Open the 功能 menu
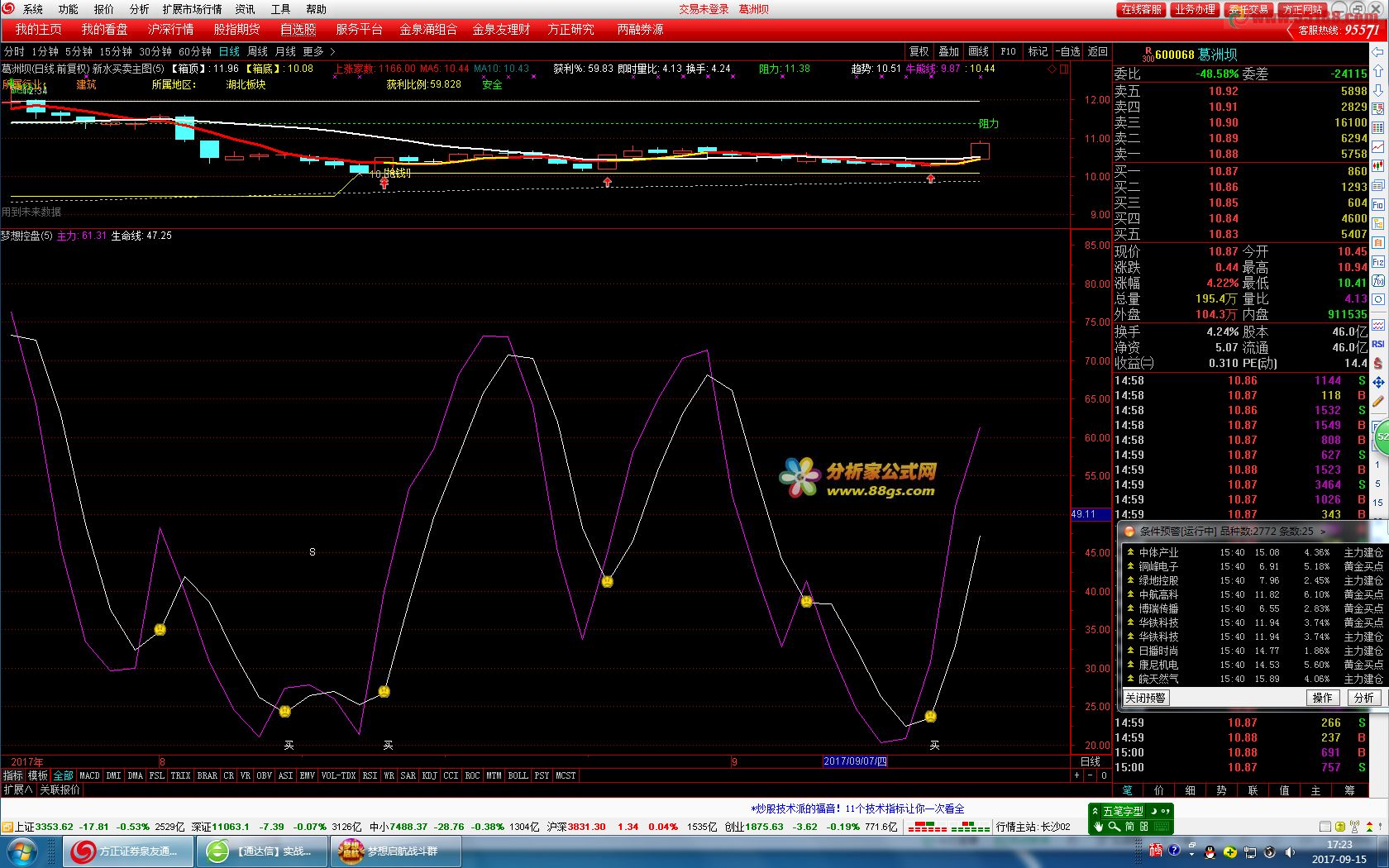The image size is (1389, 868). click(68, 9)
